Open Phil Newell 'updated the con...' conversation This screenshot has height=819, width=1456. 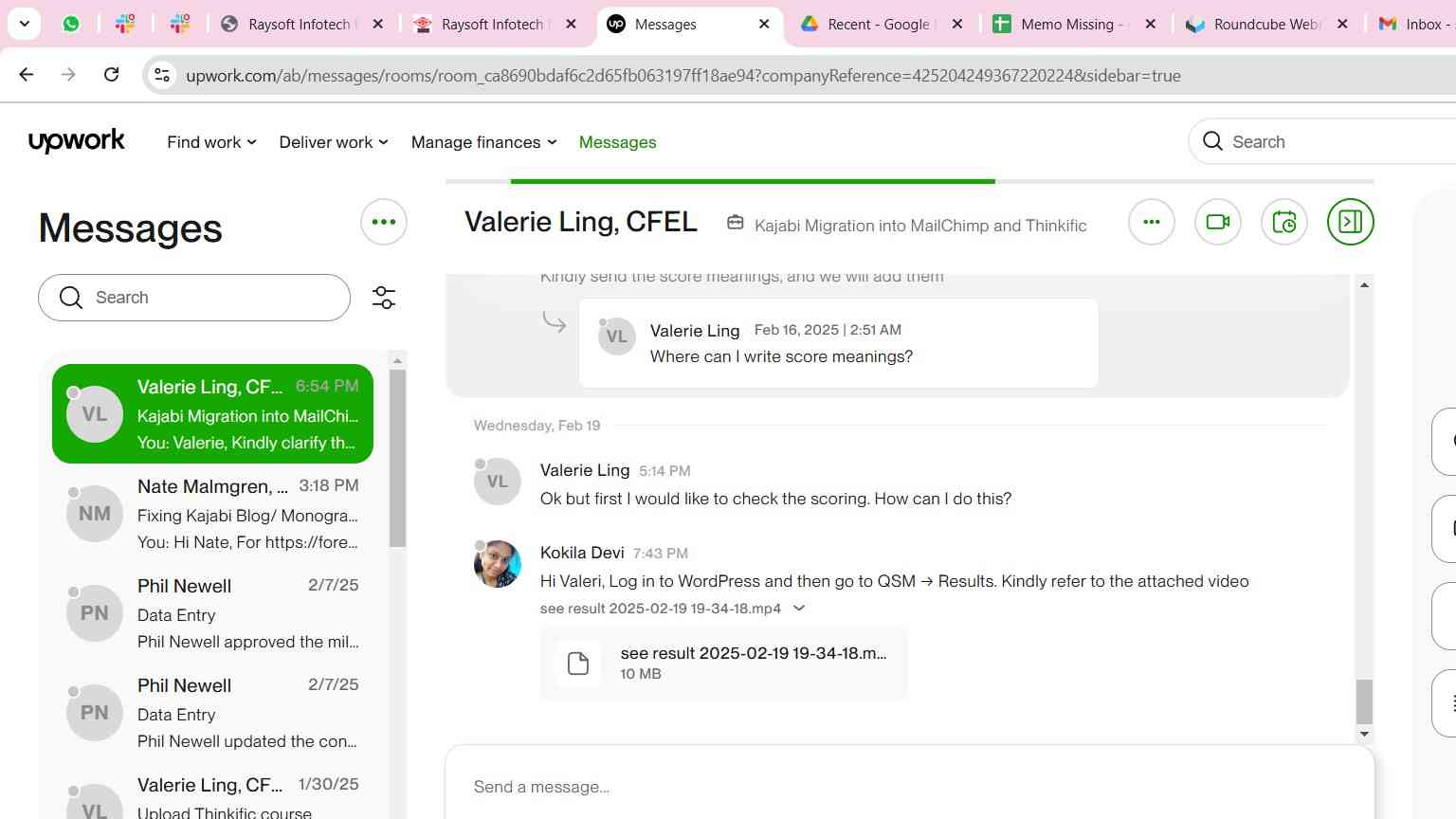point(212,712)
